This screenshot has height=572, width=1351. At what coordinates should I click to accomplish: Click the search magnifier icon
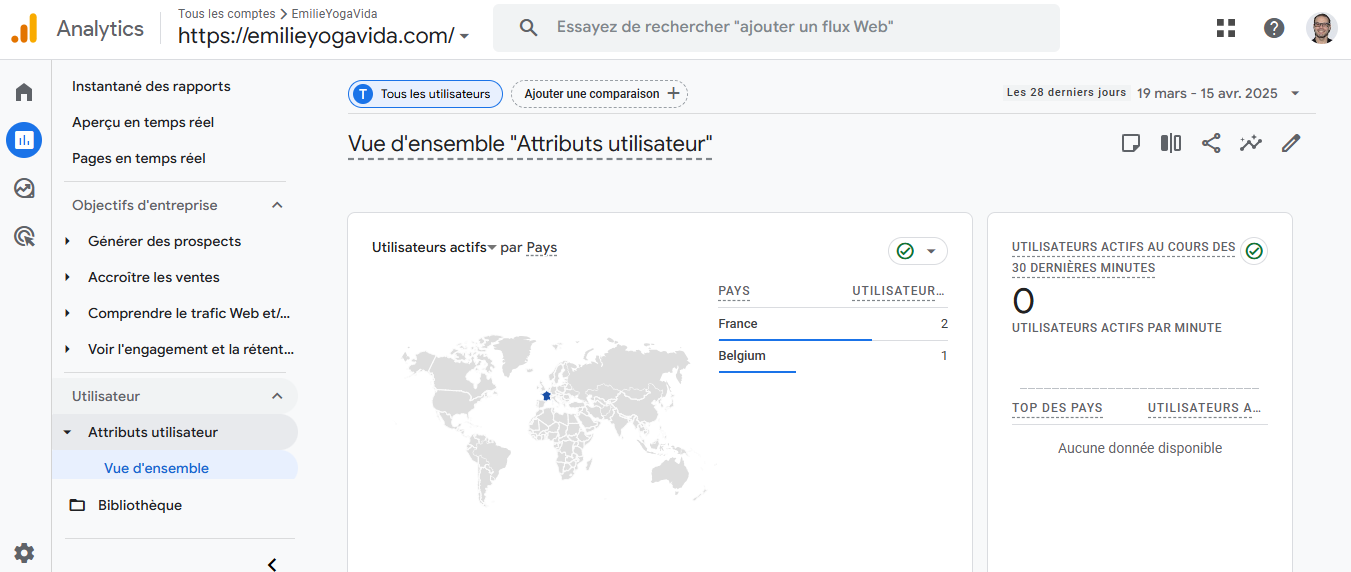click(x=529, y=28)
